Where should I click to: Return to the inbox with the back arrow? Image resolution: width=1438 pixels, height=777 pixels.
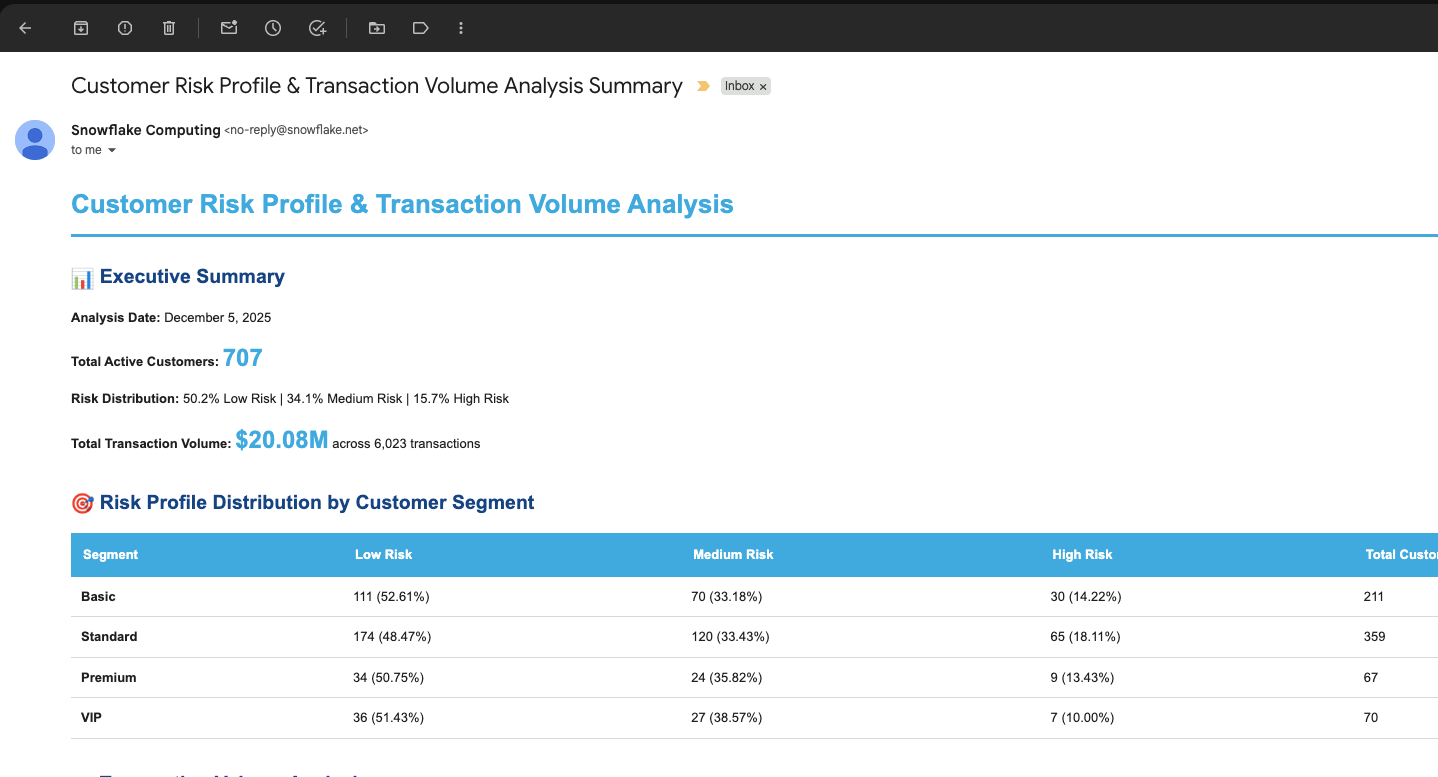pyautogui.click(x=25, y=28)
